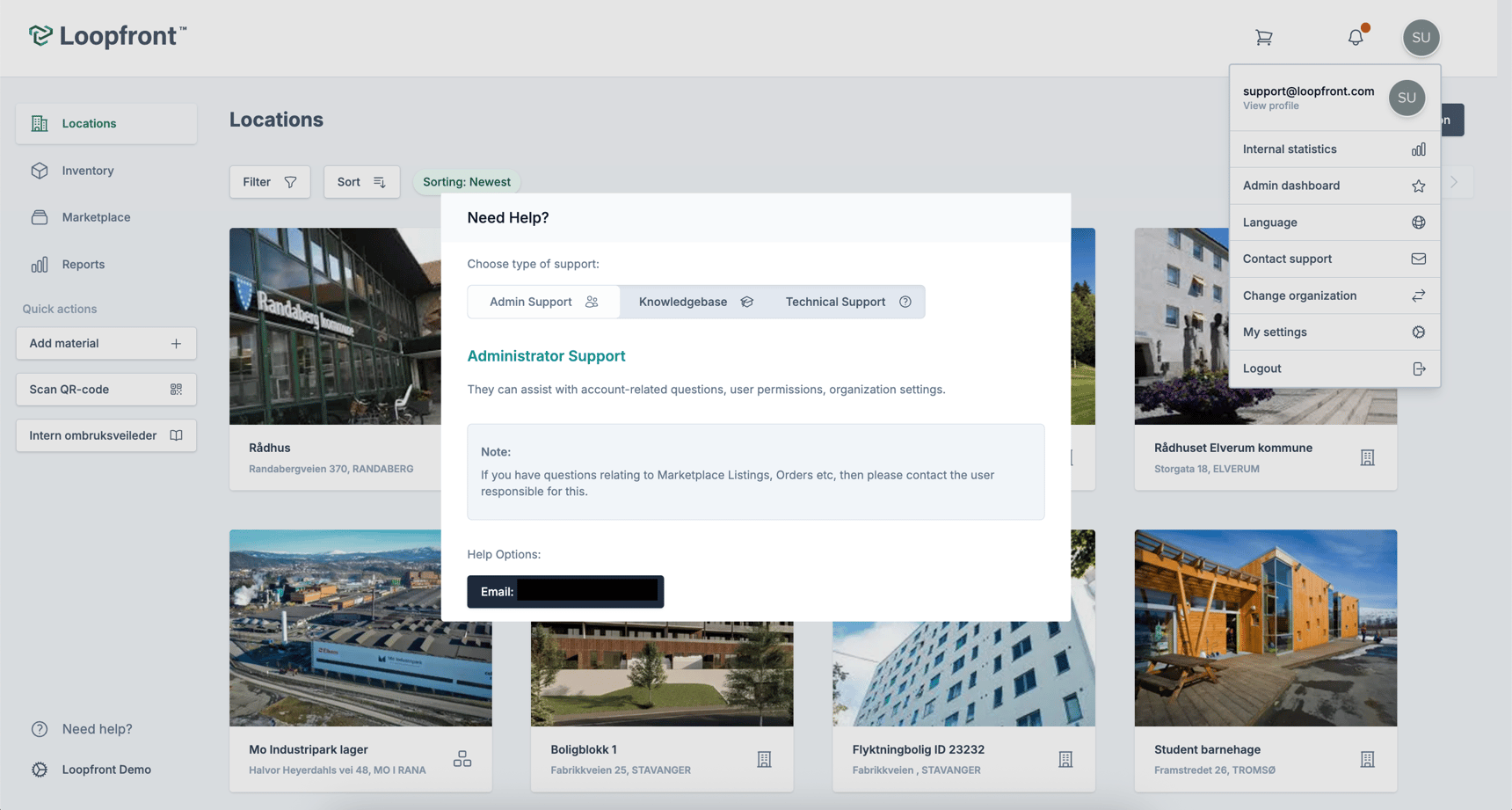Screen dimensions: 1512x810
Task: Switch to Knowledgebase support type
Action: [695, 302]
